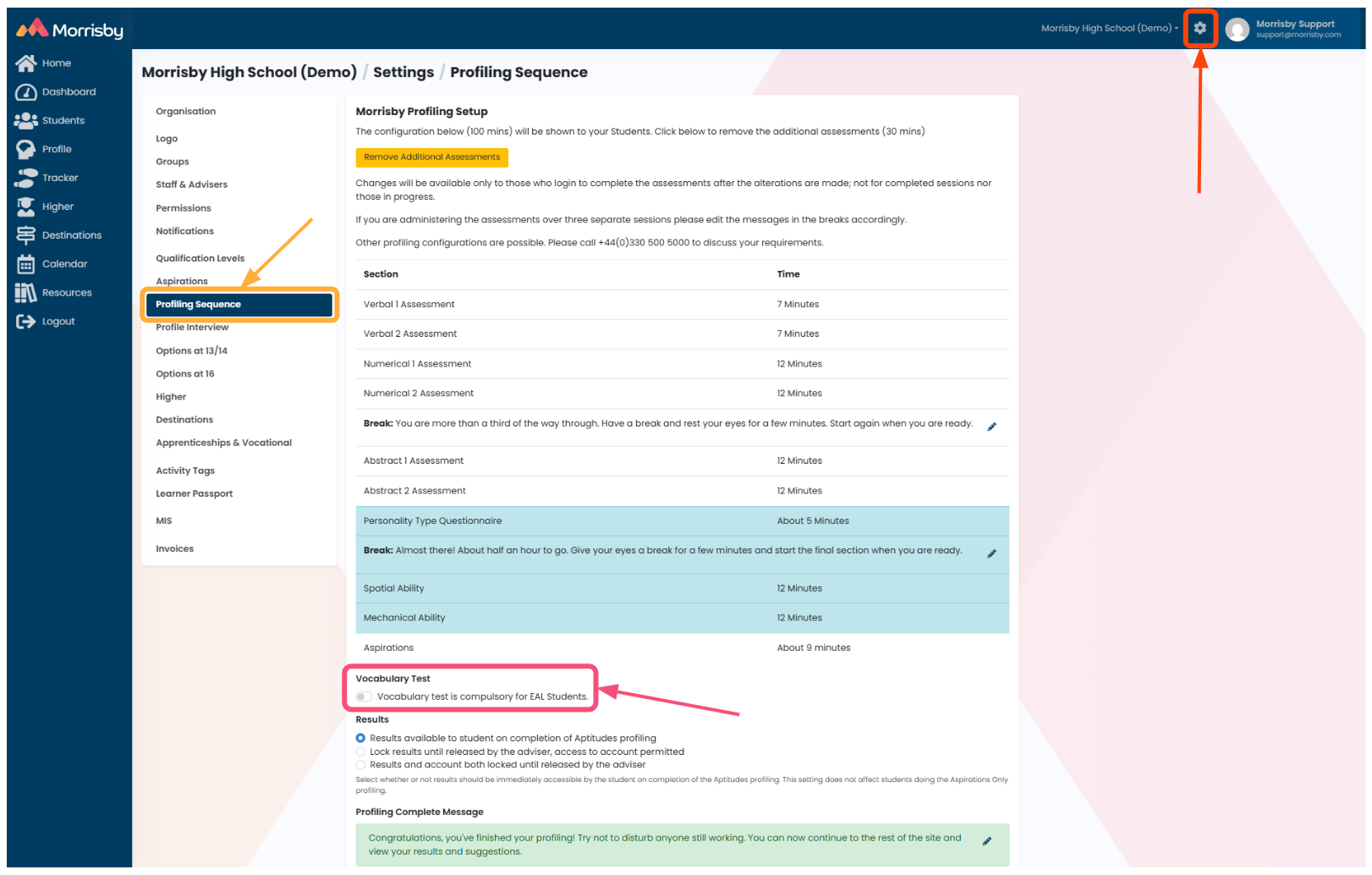Open Permissions settings

click(183, 208)
